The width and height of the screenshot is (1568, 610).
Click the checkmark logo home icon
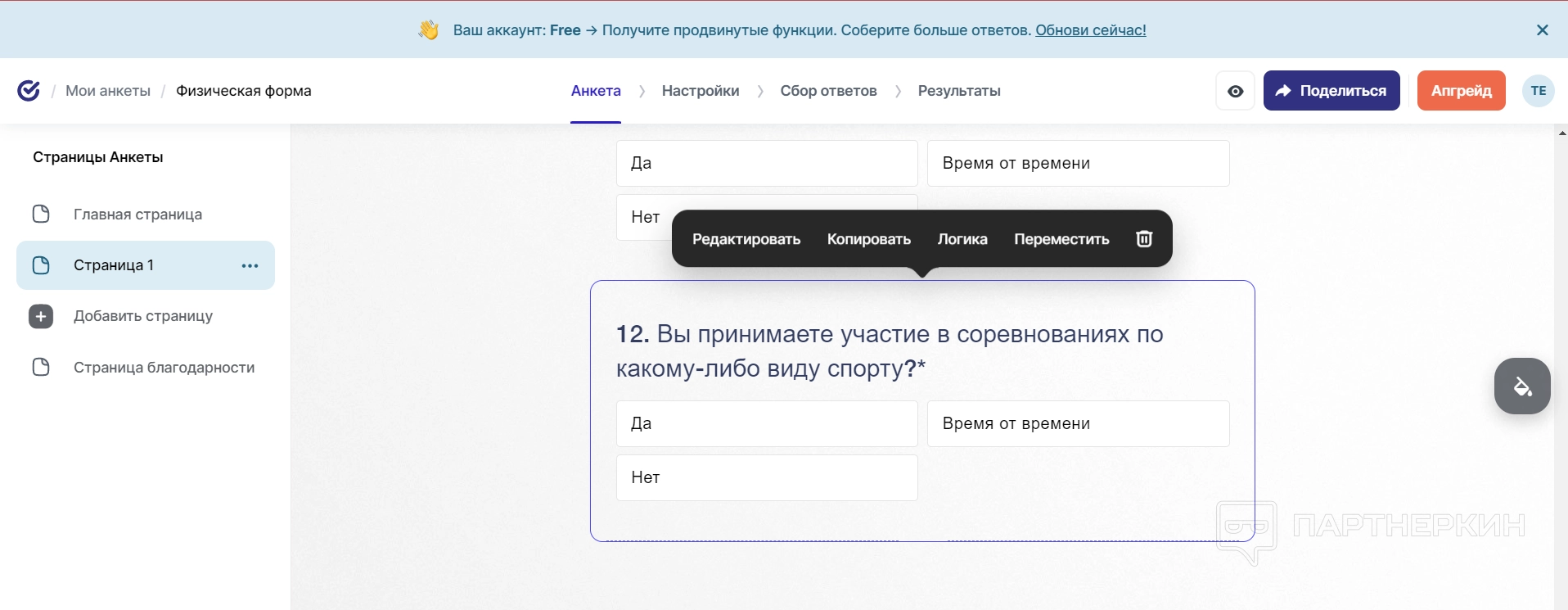click(29, 91)
